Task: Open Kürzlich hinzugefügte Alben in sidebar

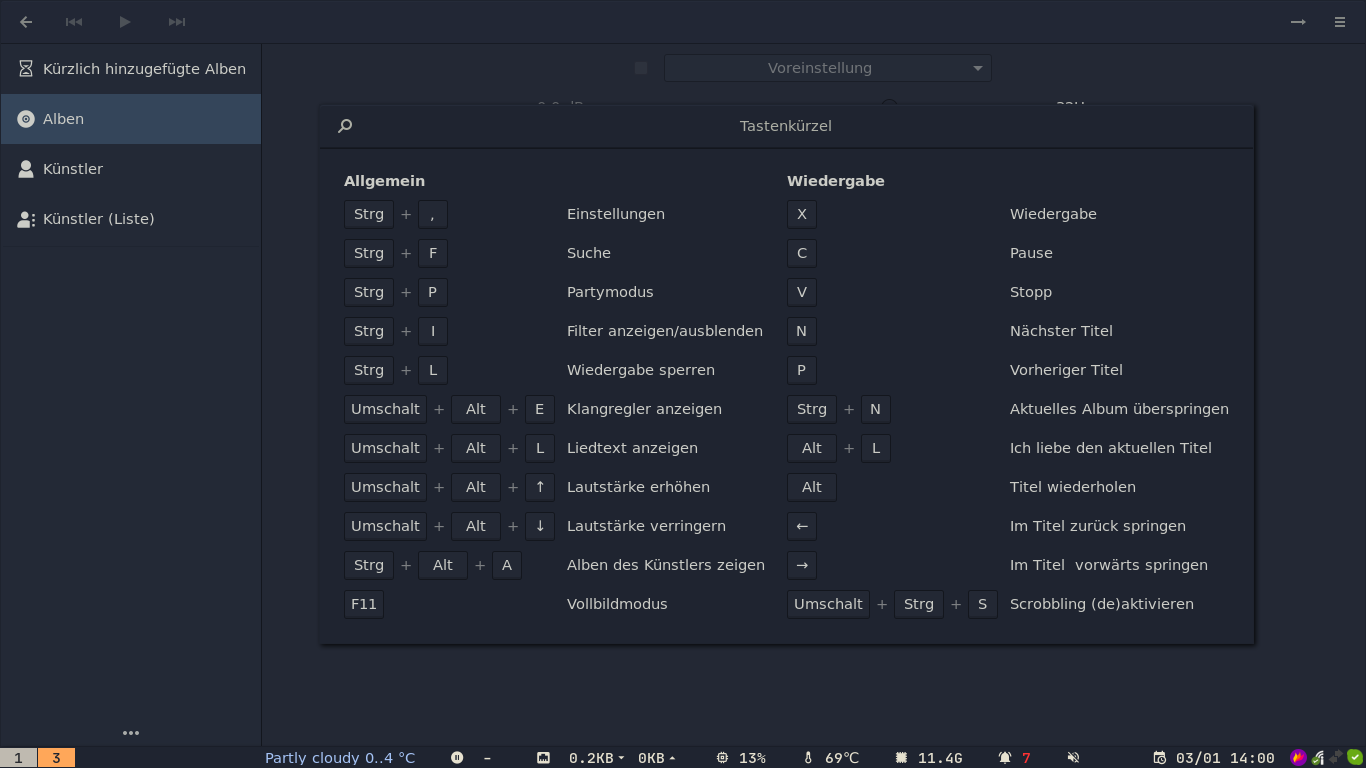Action: (x=131, y=69)
